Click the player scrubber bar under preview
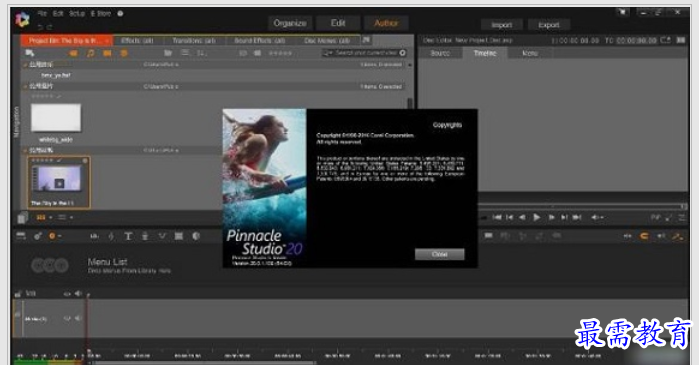The image size is (699, 365). click(x=583, y=206)
